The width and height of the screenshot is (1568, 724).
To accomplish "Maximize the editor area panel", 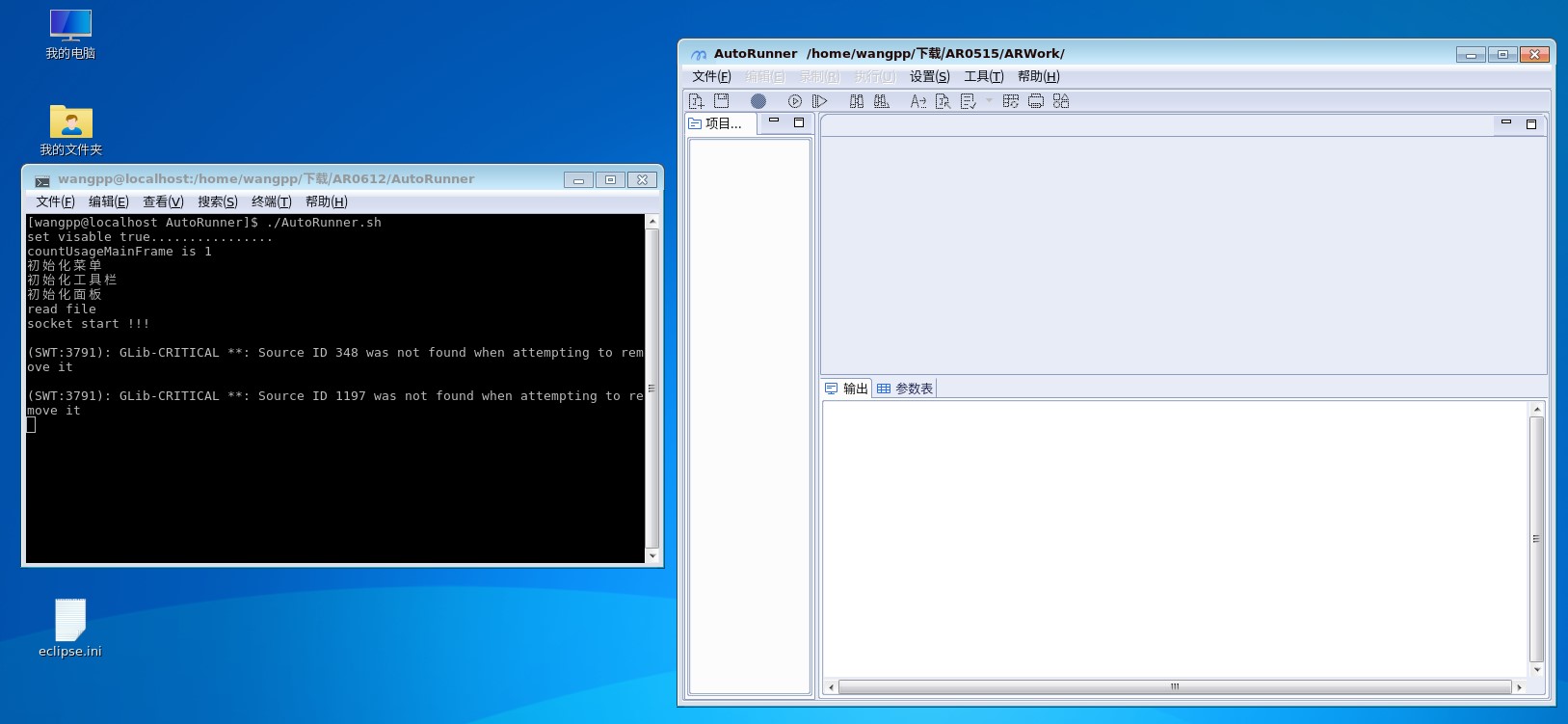I will pyautogui.click(x=1530, y=123).
